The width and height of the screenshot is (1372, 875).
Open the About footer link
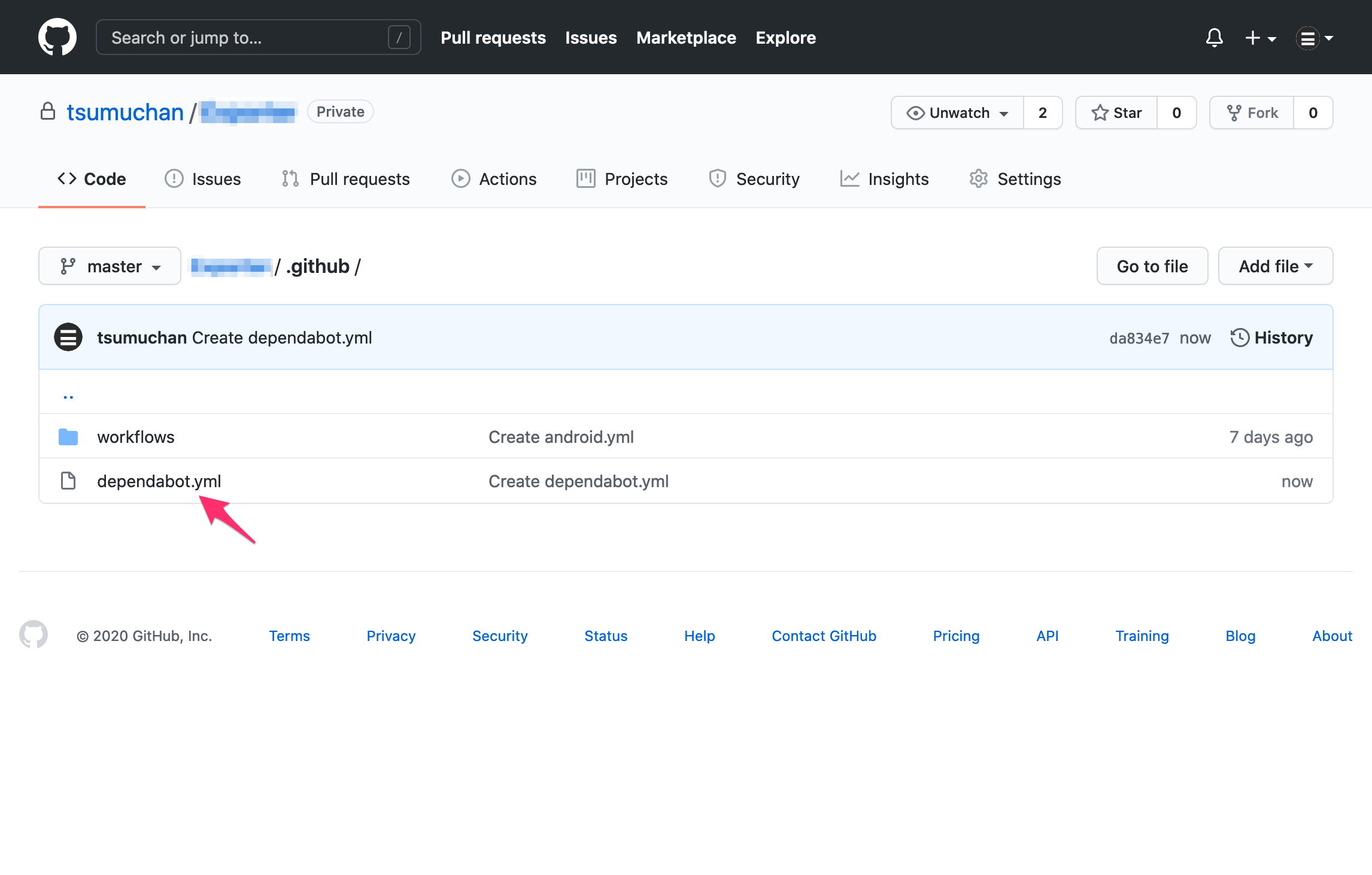(x=1332, y=636)
